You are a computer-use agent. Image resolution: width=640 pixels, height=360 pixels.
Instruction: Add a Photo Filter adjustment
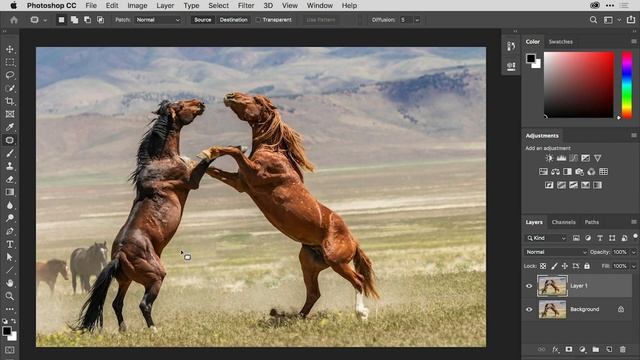point(579,171)
